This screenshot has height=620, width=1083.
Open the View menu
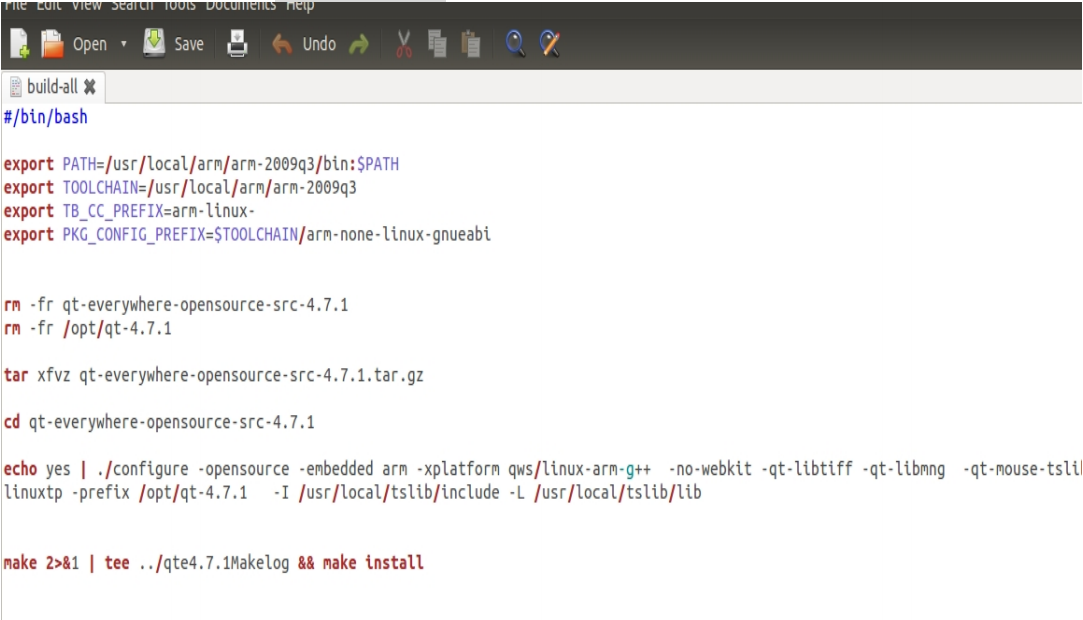coord(86,6)
